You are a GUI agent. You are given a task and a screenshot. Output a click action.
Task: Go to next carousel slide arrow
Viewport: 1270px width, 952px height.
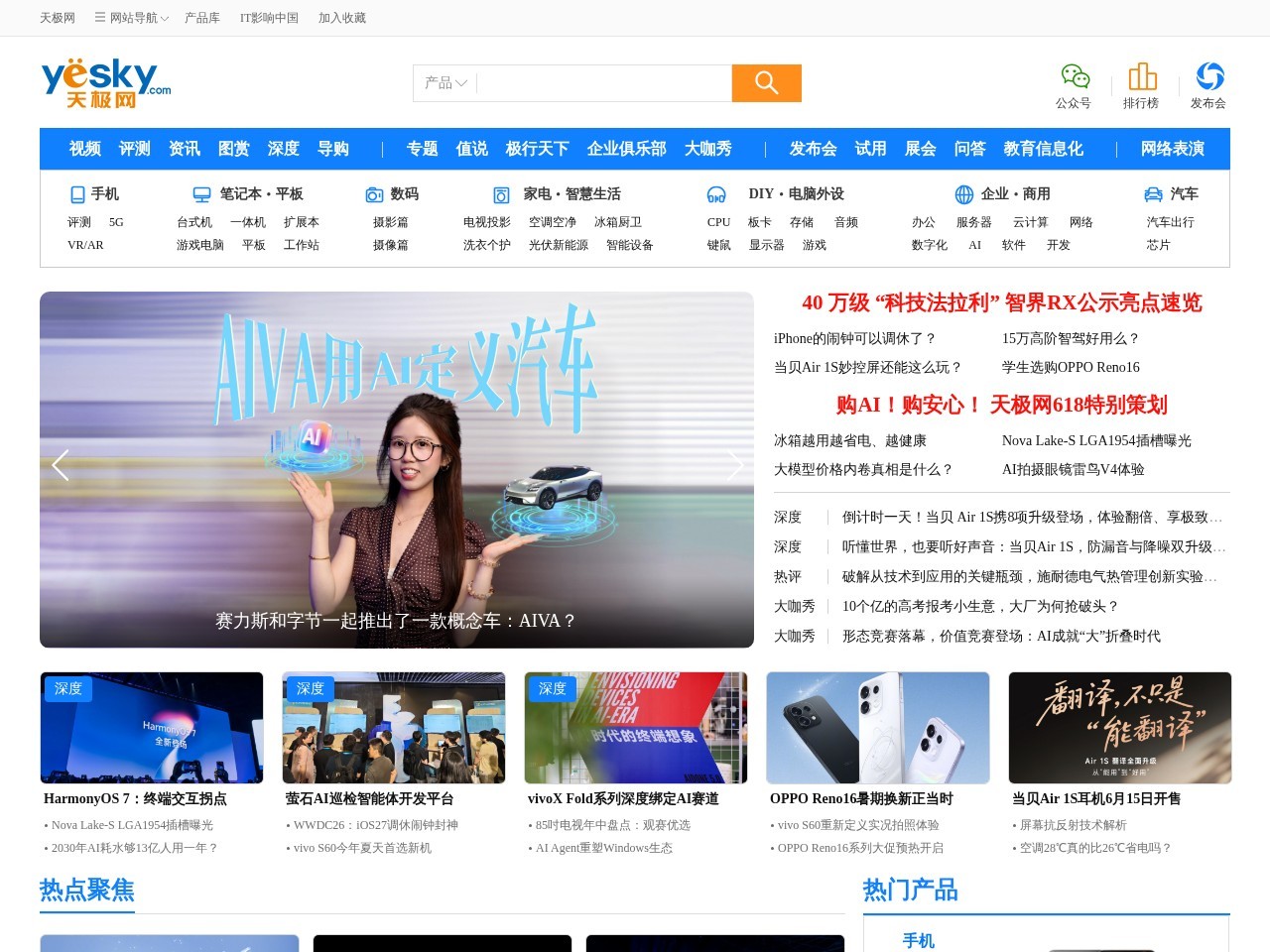coord(734,465)
